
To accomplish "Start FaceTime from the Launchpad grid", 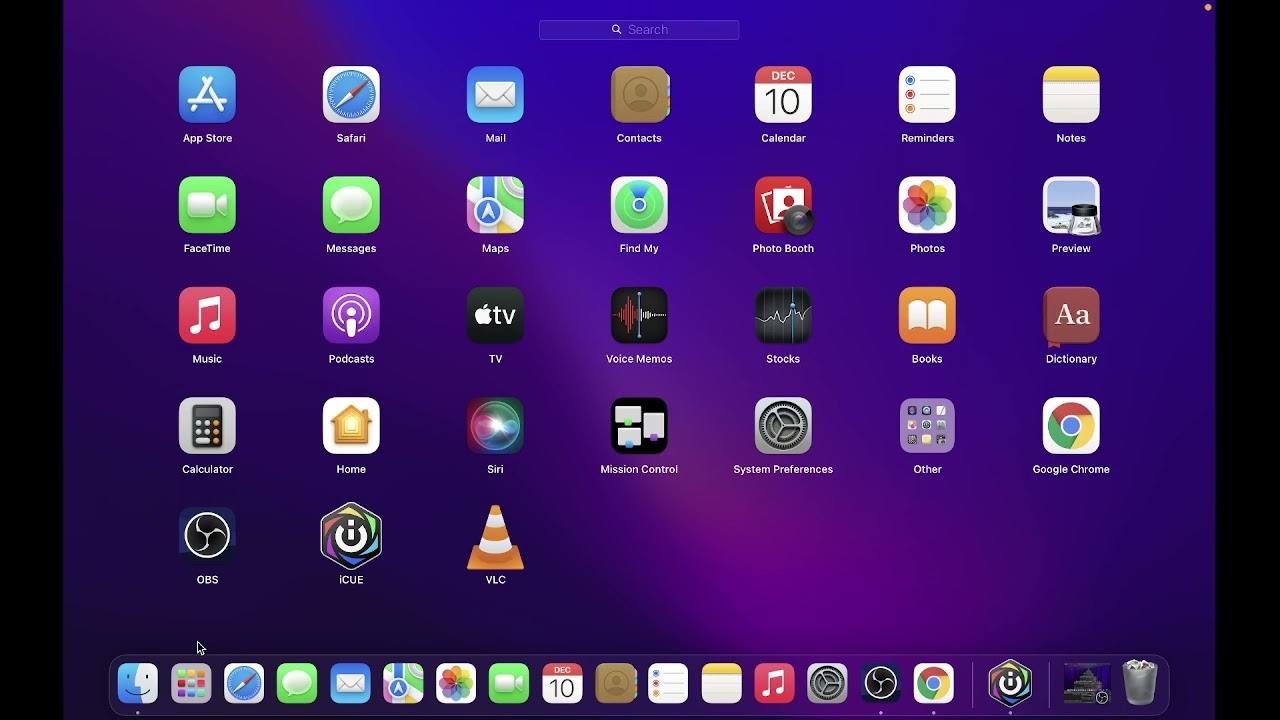I will click(x=207, y=205).
